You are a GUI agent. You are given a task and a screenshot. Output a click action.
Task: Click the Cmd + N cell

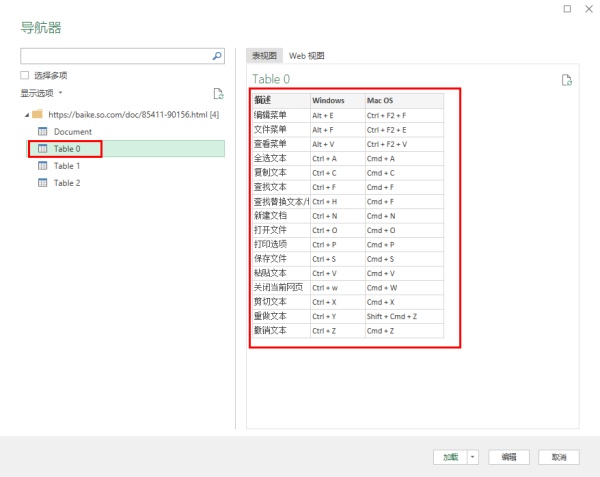point(404,216)
